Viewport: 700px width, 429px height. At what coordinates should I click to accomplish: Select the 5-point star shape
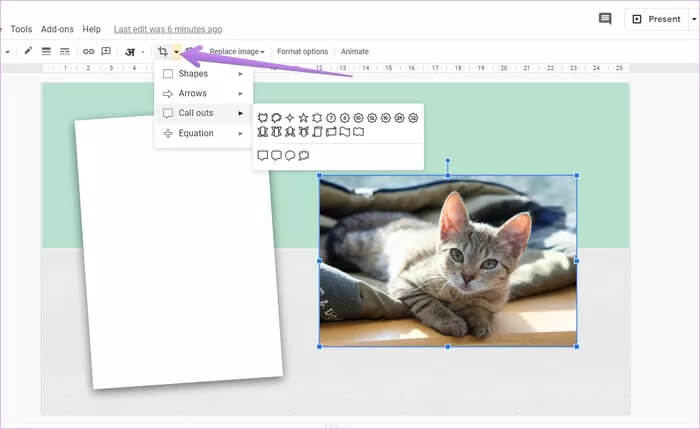[303, 118]
